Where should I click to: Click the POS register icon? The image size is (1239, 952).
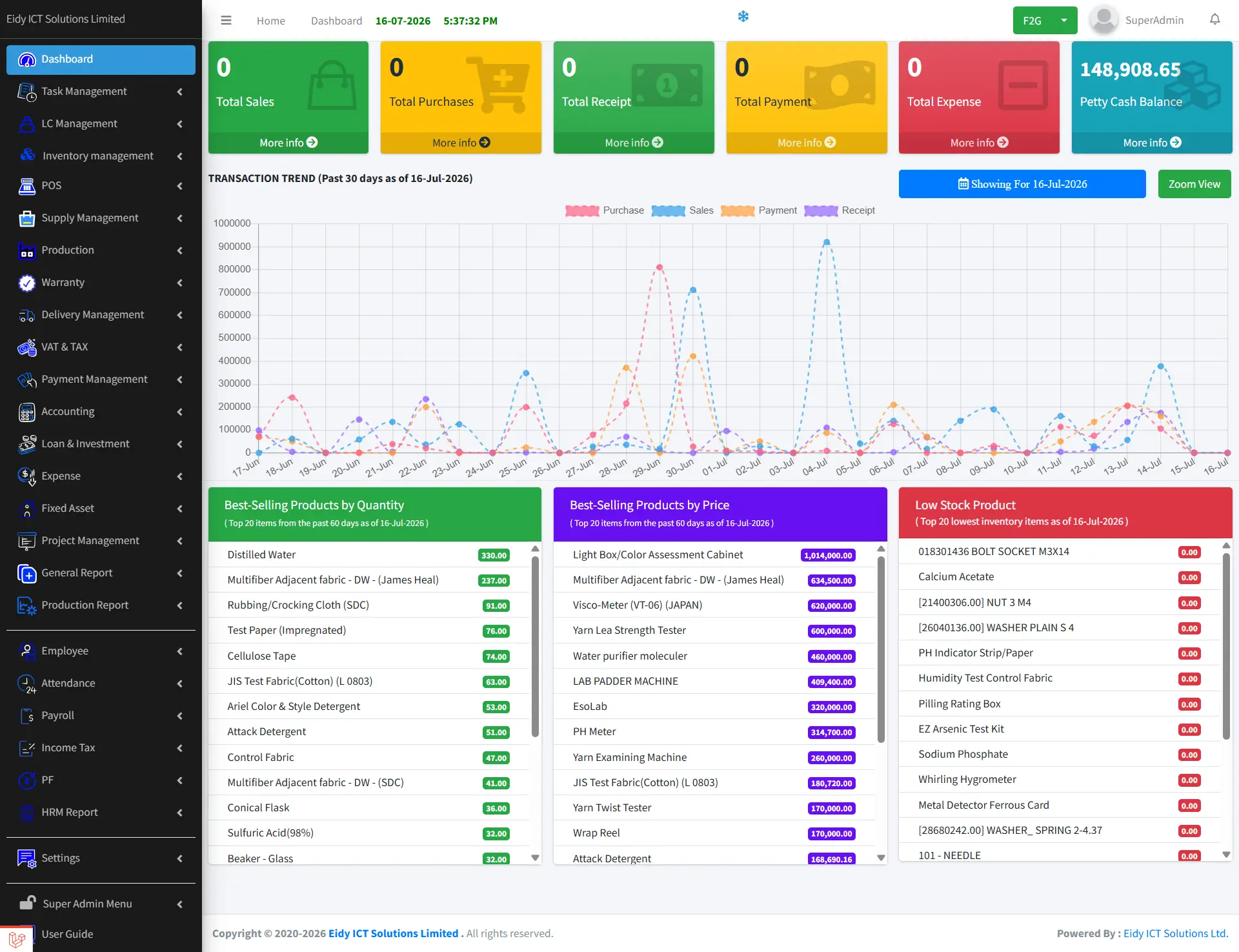pyautogui.click(x=26, y=186)
